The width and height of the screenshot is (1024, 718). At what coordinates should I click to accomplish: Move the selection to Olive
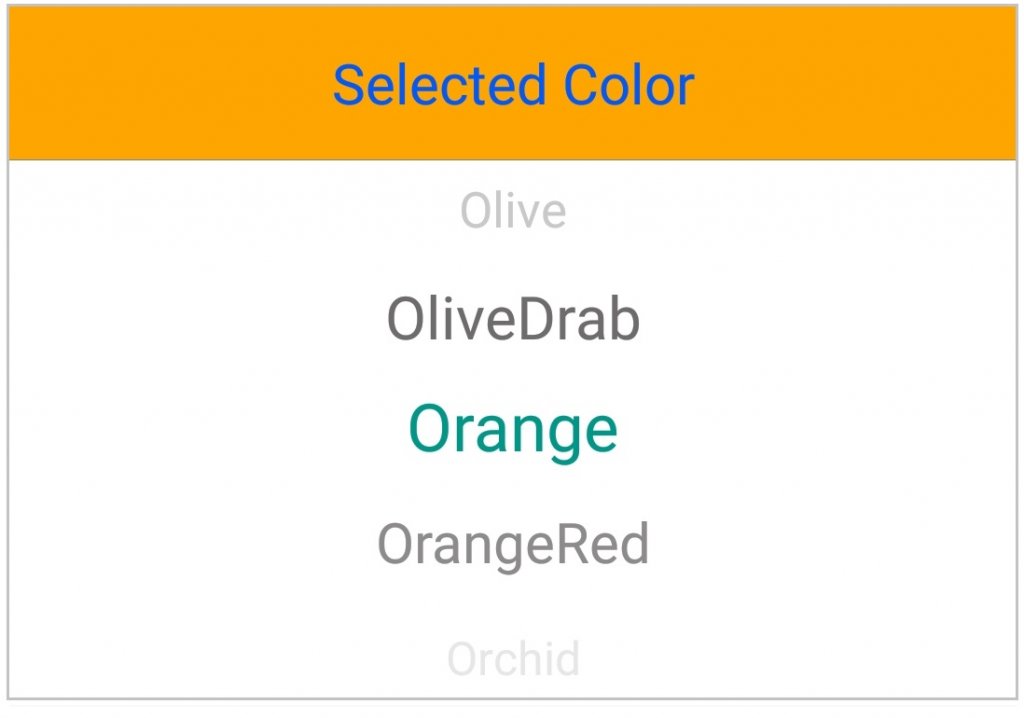(x=513, y=212)
